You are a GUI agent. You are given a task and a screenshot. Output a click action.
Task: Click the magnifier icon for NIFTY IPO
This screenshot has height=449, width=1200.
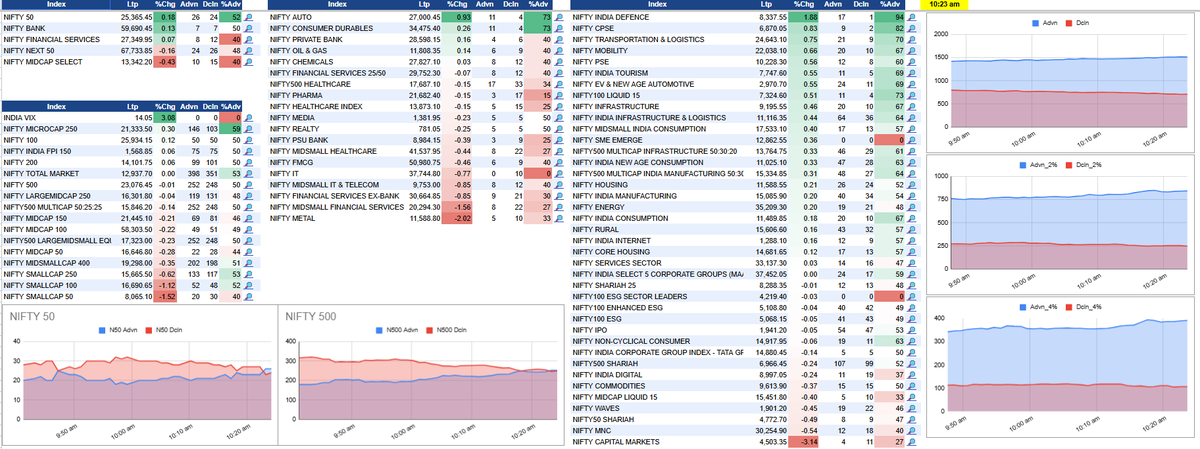913,329
